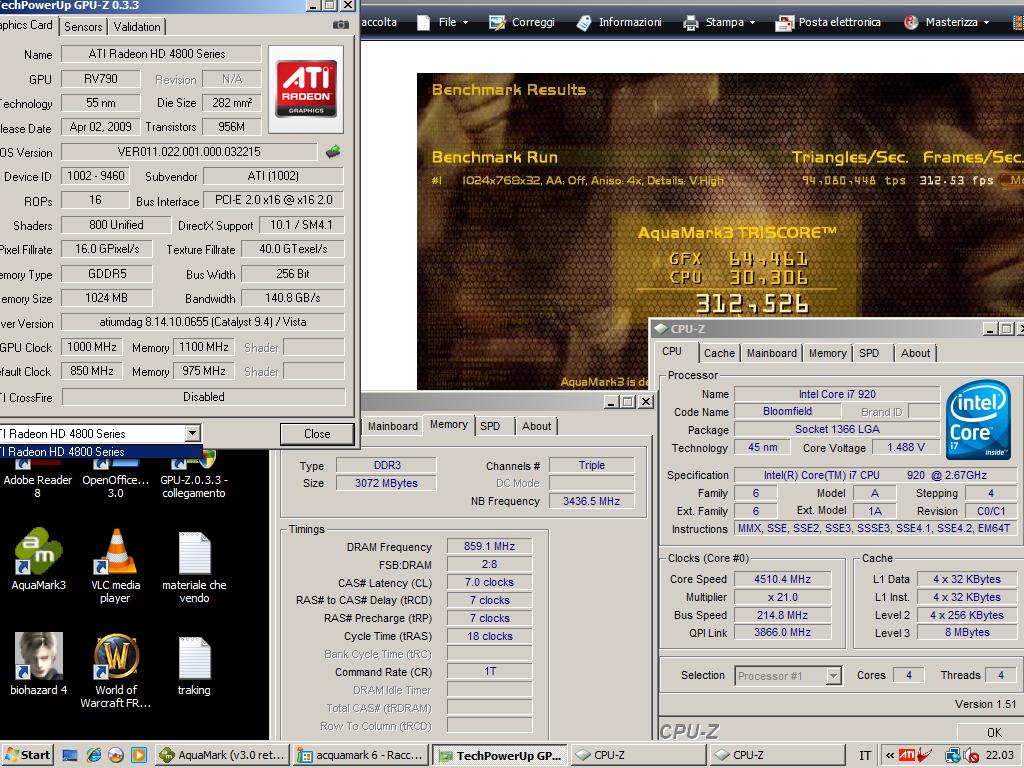Click the volume muted tray icon
This screenshot has width=1024, height=768.
pos(971,756)
